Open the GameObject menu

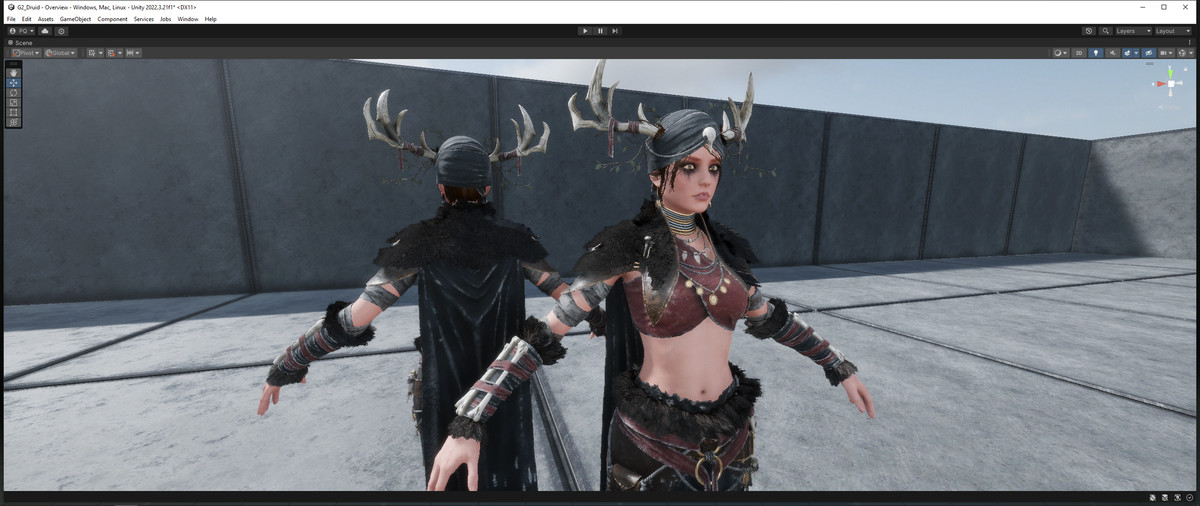point(75,19)
